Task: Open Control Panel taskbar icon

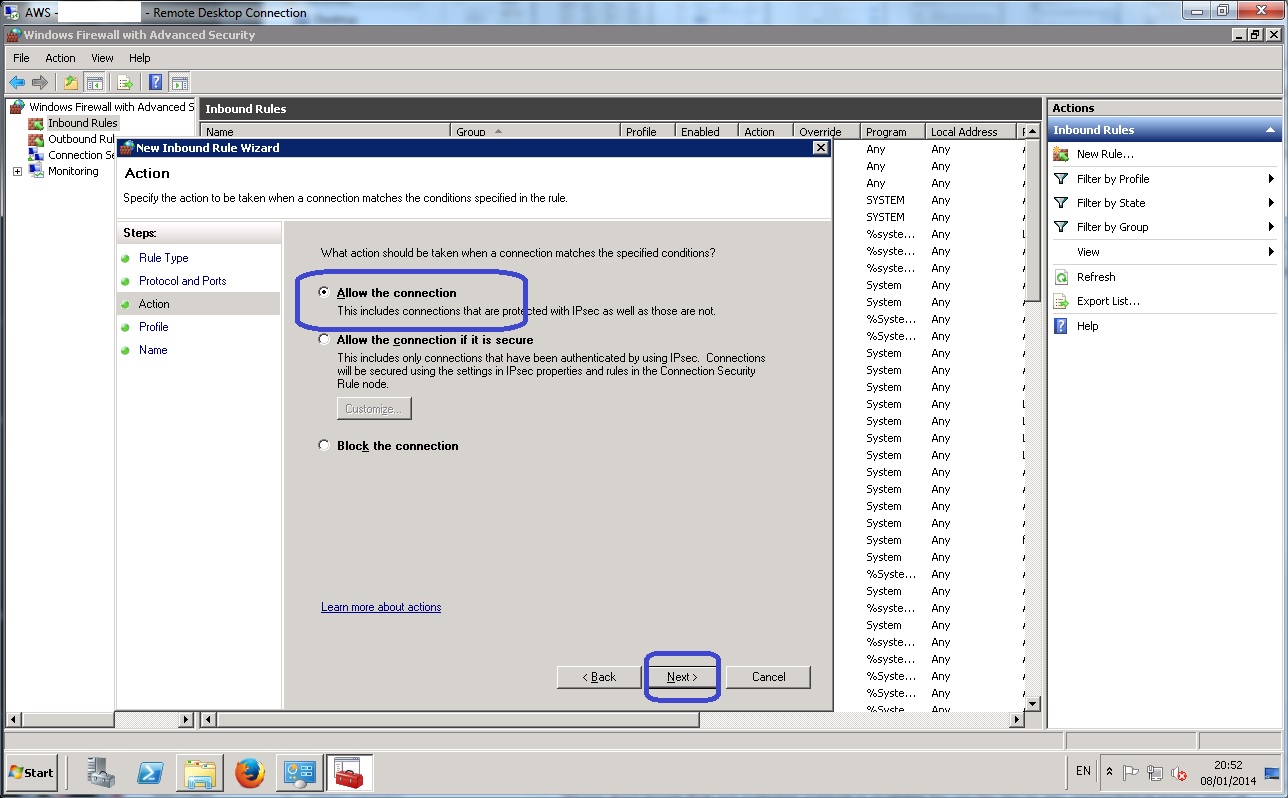Action: pyautogui.click(x=299, y=772)
